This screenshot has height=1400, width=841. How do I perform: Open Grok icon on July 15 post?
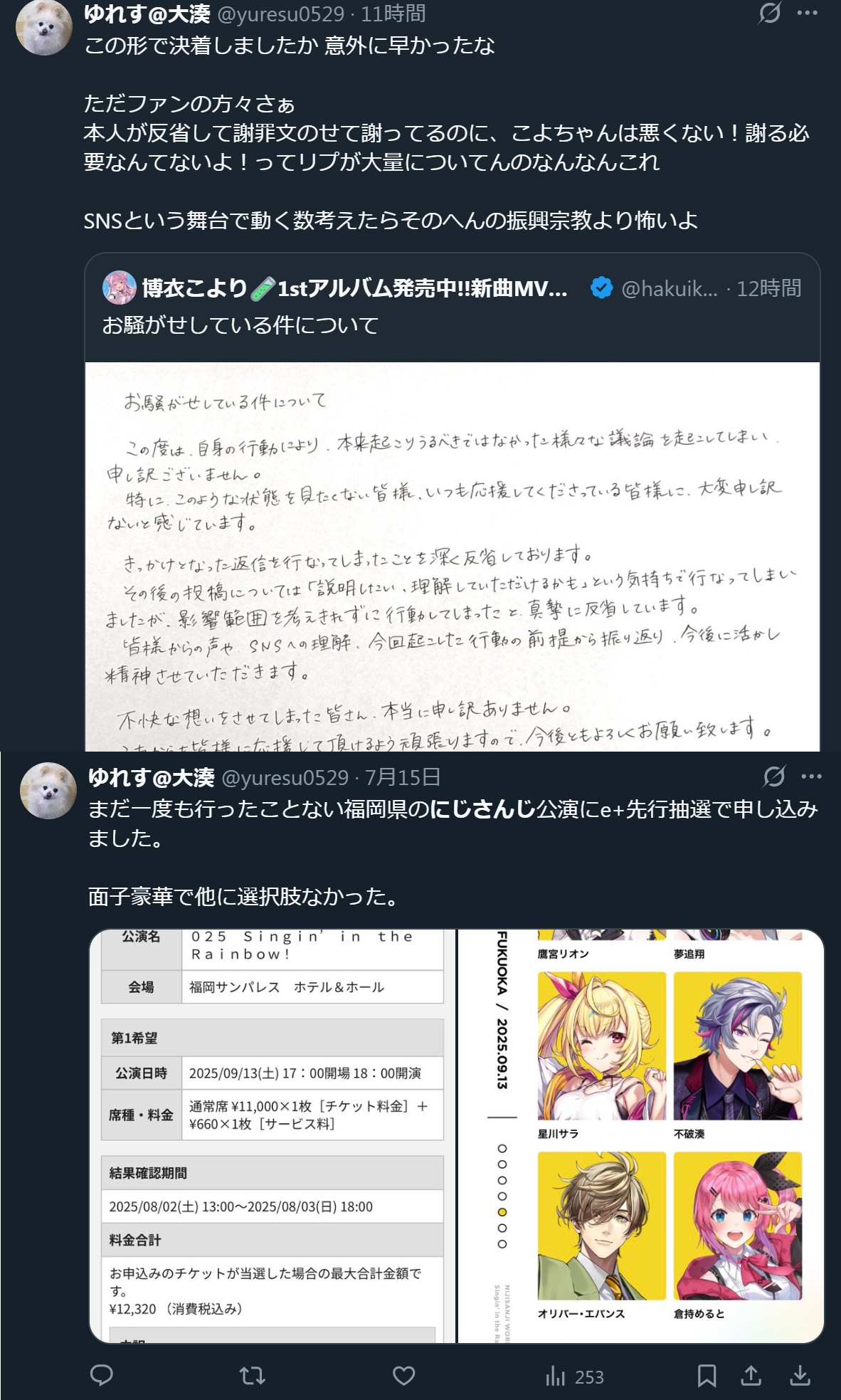[x=774, y=777]
